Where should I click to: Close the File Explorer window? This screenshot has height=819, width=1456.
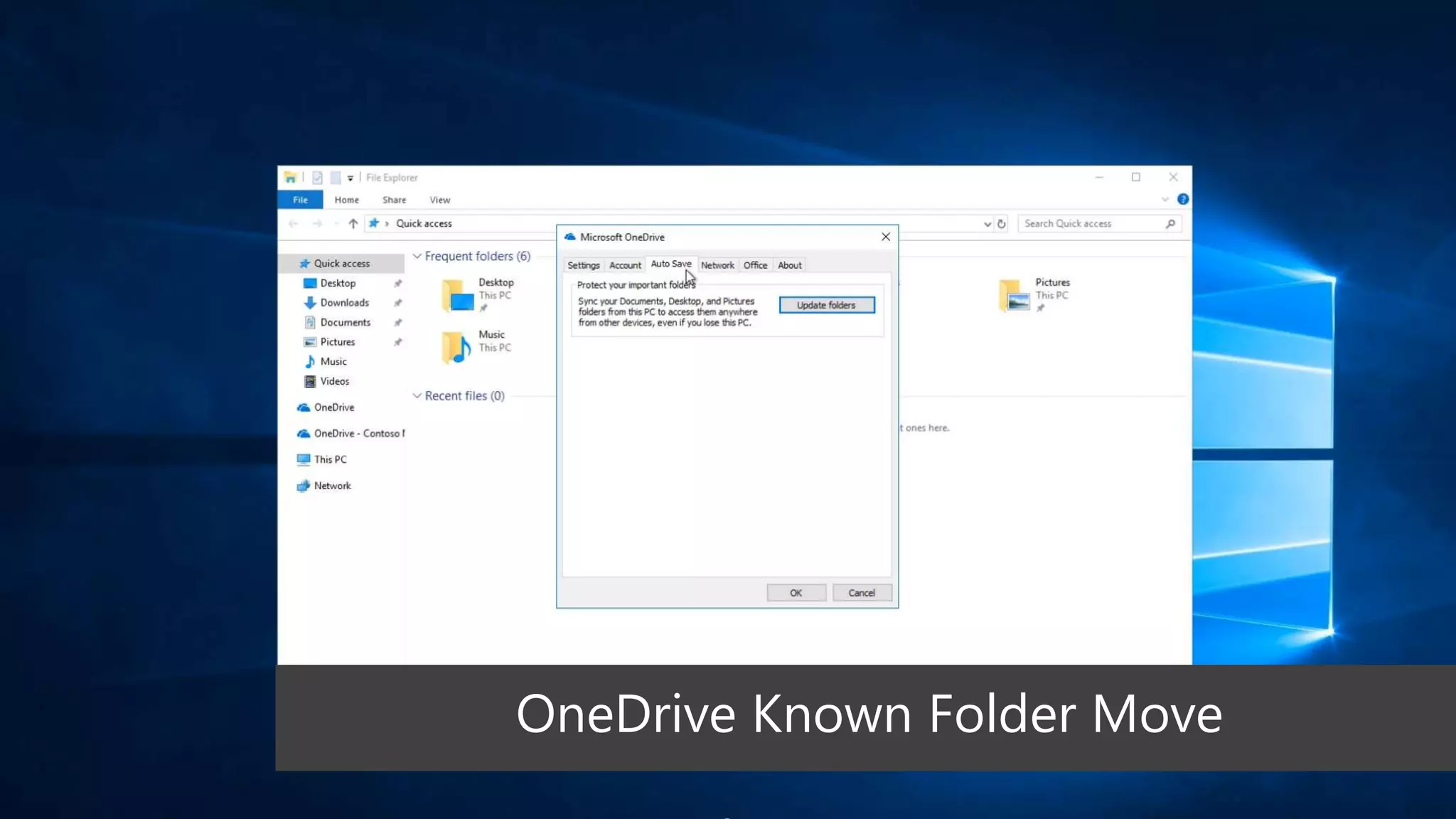(x=1173, y=177)
